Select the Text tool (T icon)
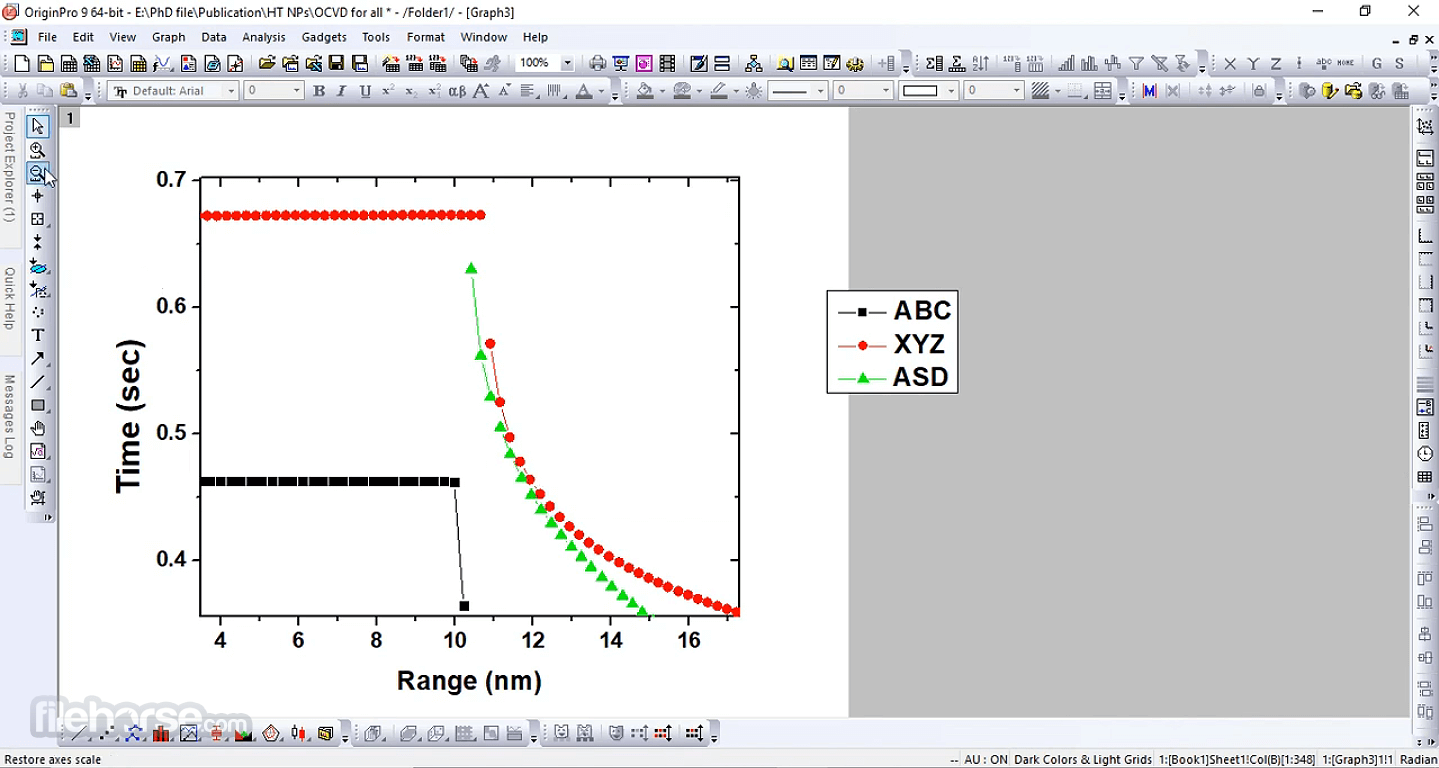 pyautogui.click(x=38, y=335)
